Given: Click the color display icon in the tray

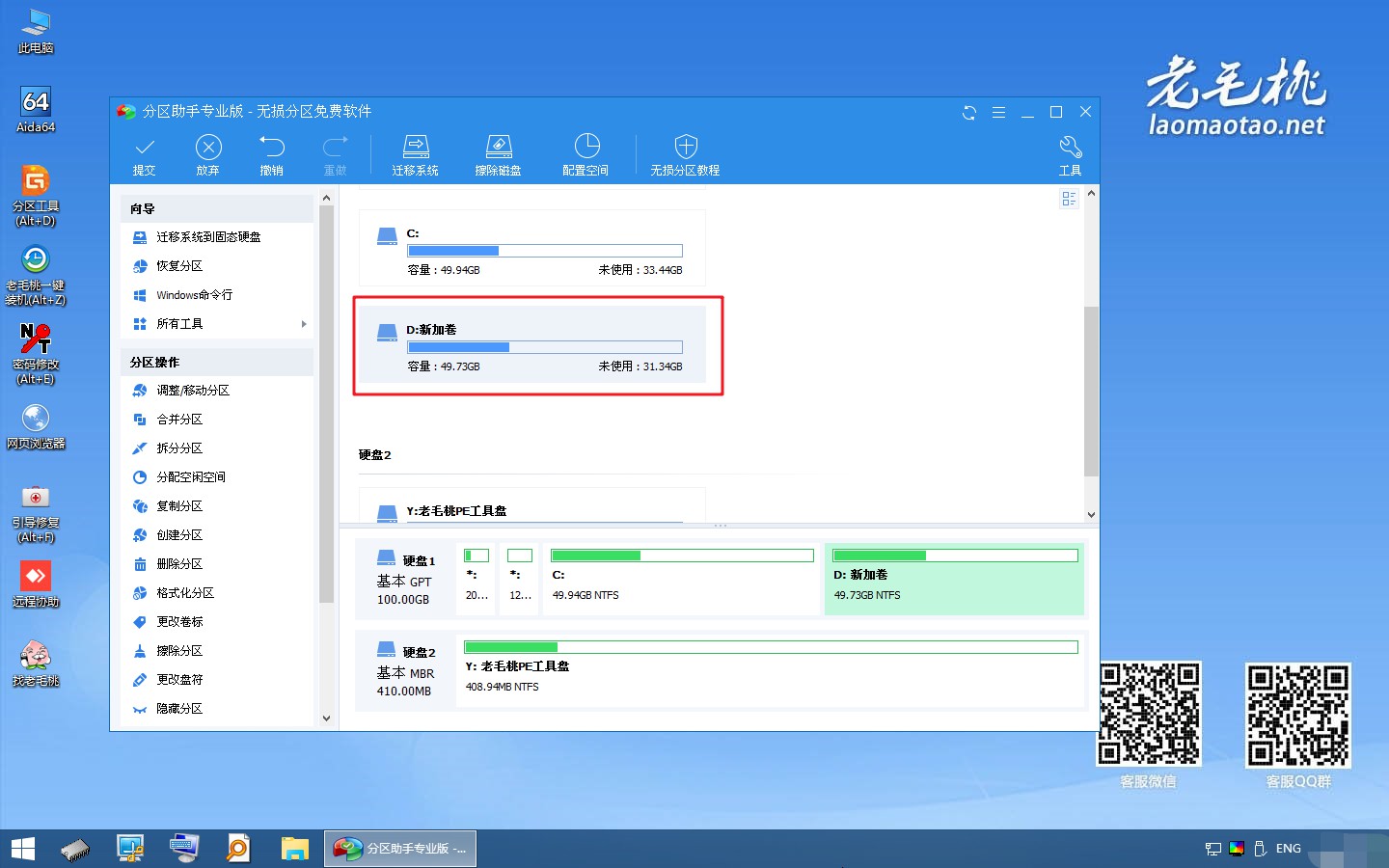Looking at the screenshot, I should coord(1237,849).
